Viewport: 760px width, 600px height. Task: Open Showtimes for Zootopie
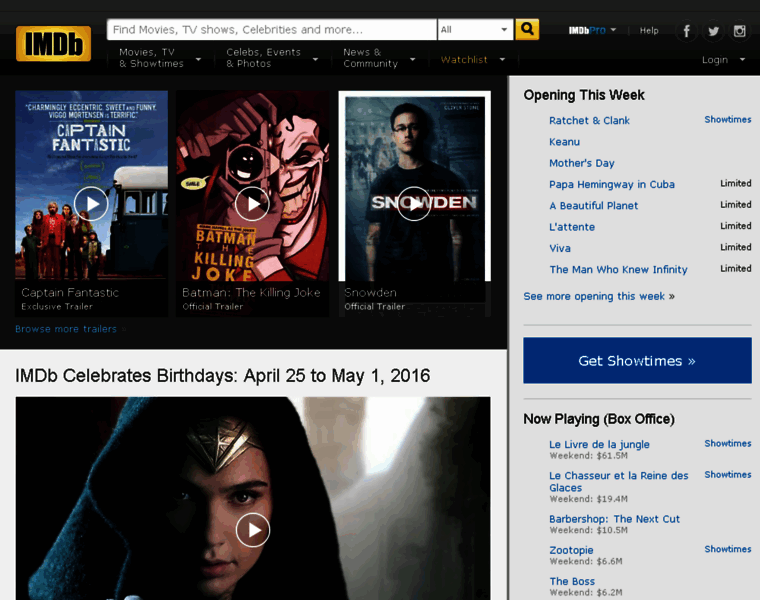tap(728, 549)
